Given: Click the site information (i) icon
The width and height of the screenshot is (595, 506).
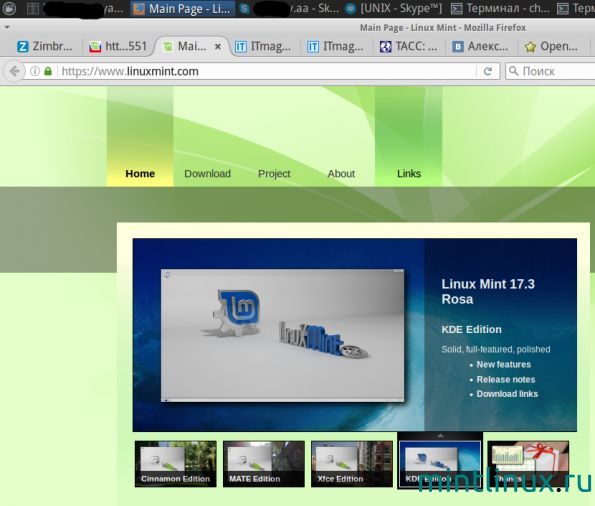Looking at the screenshot, I should pos(35,71).
